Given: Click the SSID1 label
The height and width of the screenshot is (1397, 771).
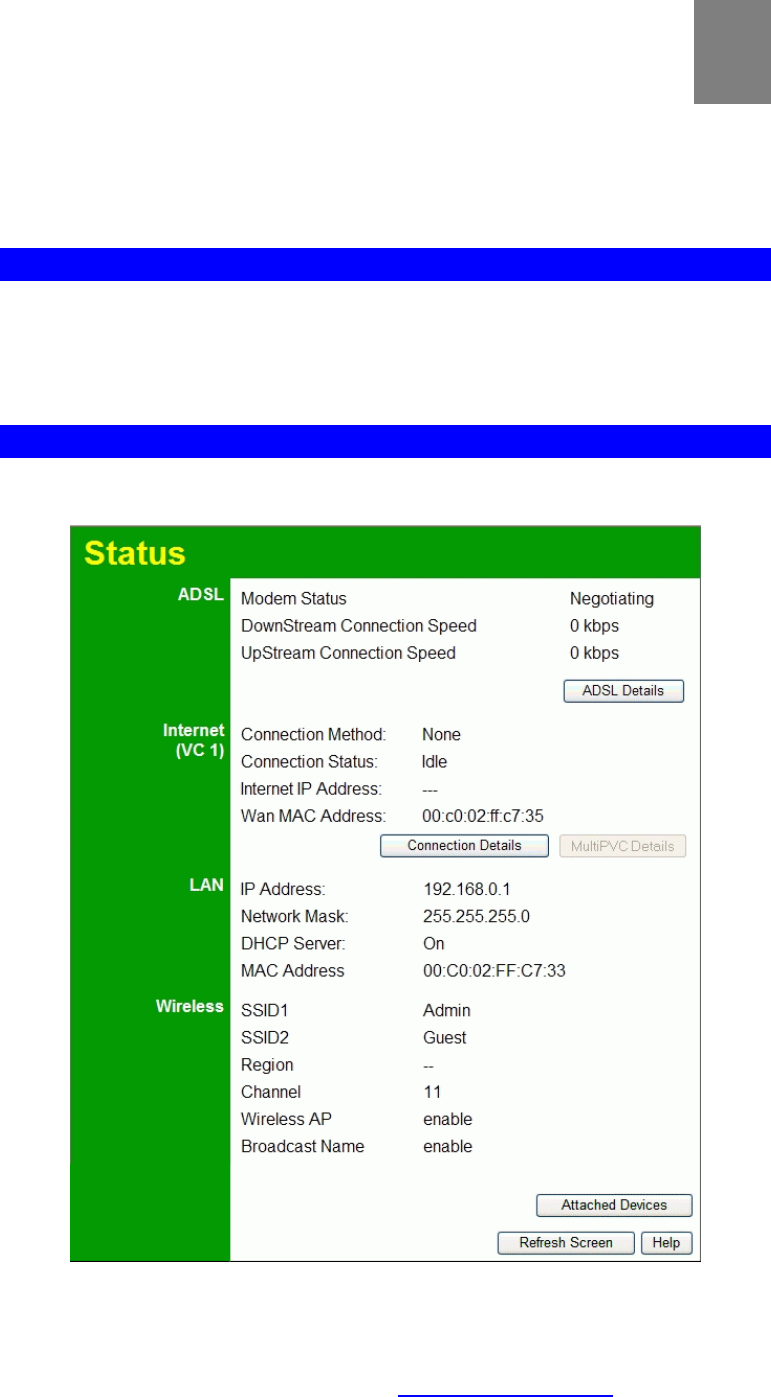Looking at the screenshot, I should [265, 1010].
